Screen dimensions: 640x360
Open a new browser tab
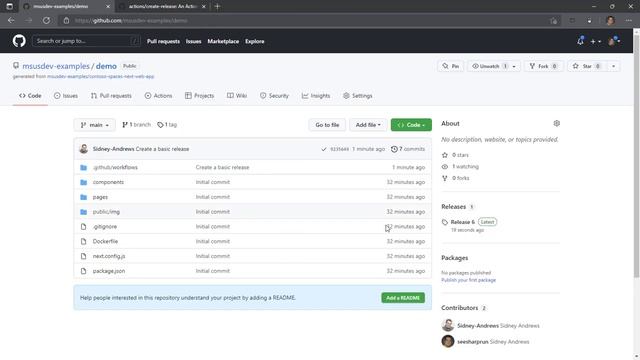217,7
